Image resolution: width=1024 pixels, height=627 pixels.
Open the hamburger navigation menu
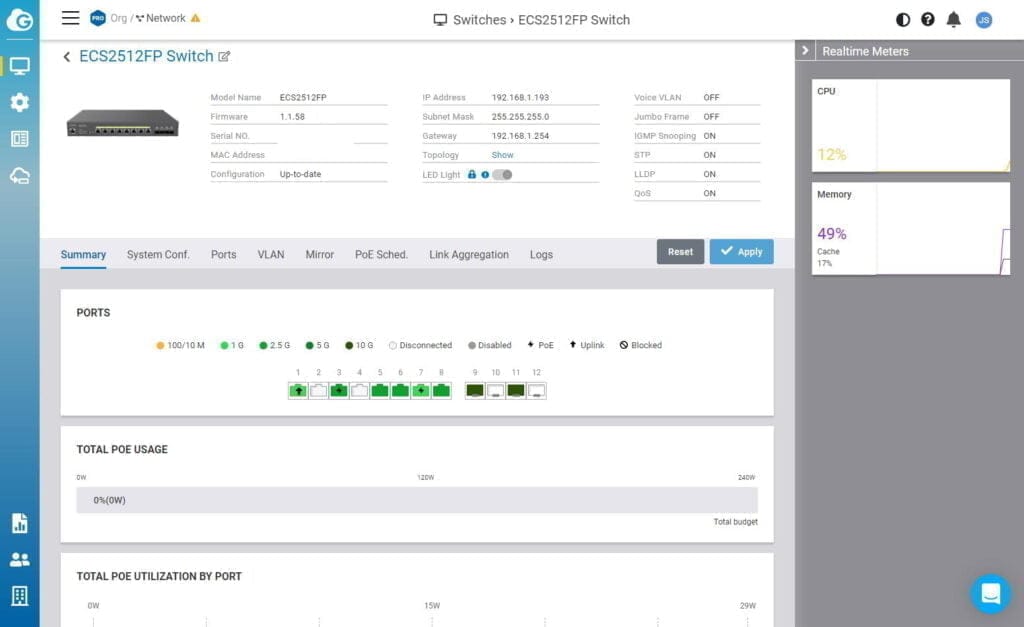[70, 18]
